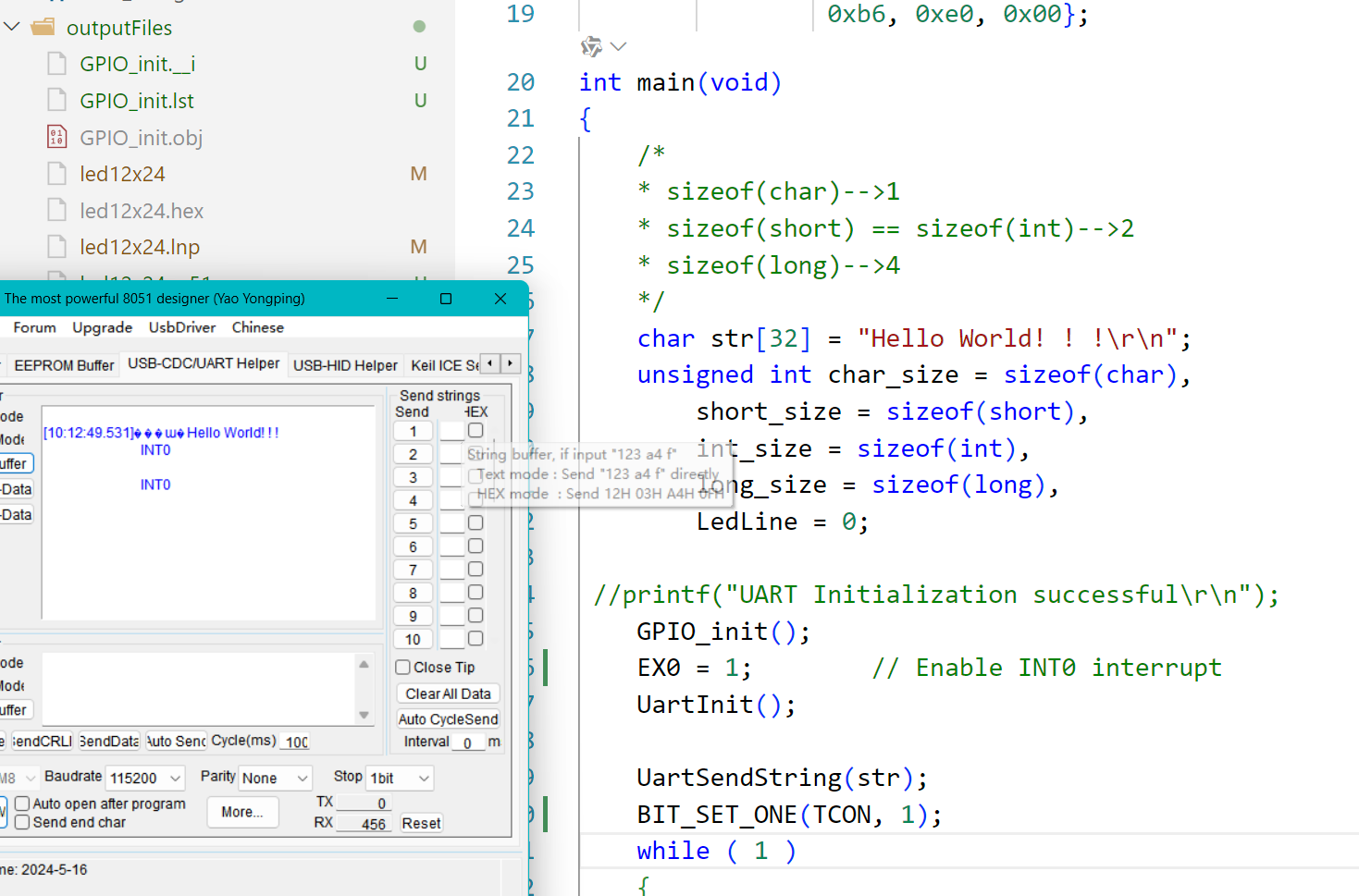This screenshot has width=1359, height=896.
Task: Open the Stop bit 1bit dropdown
Action: [x=400, y=778]
